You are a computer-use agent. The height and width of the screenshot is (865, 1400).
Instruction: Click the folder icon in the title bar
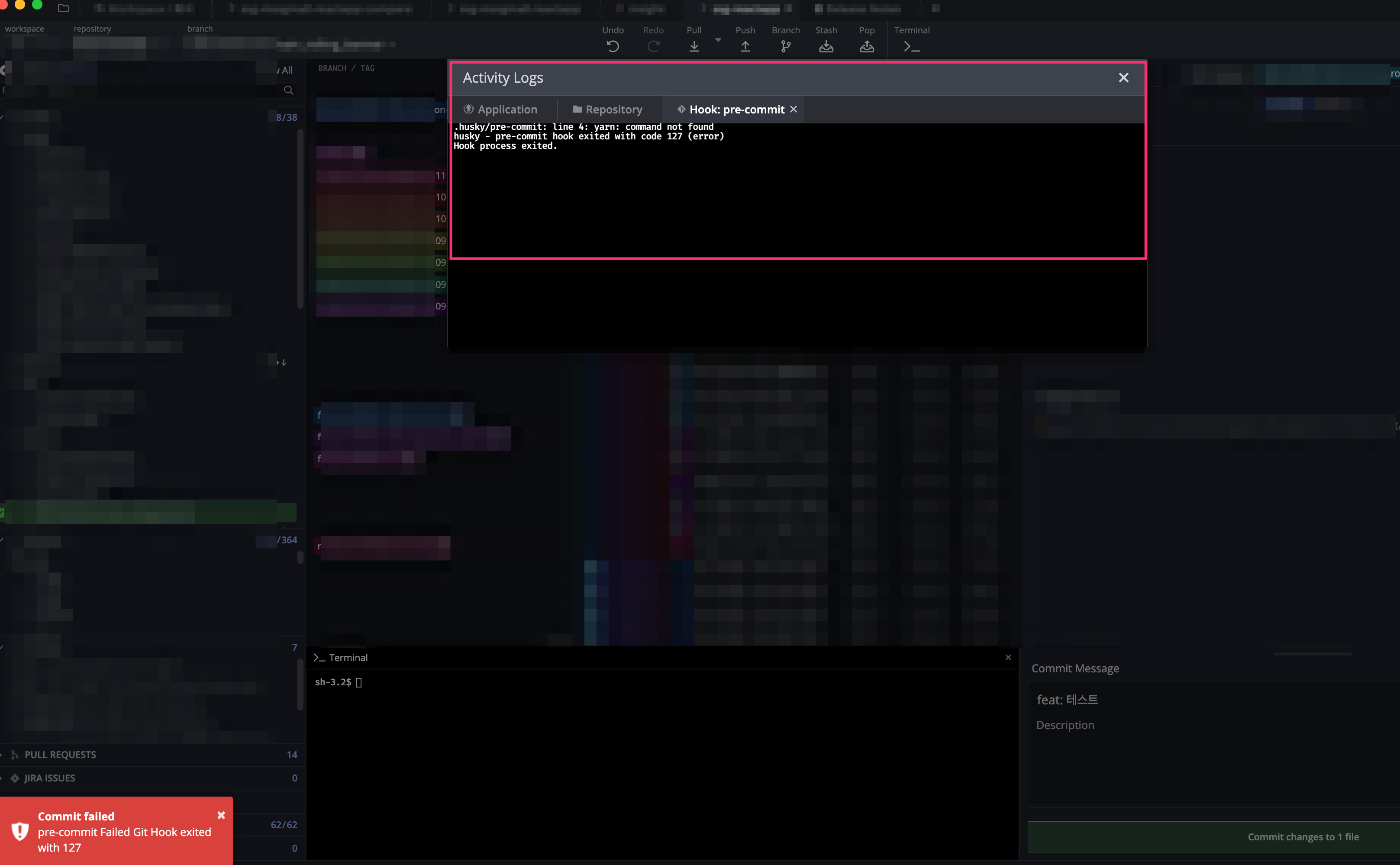tap(64, 9)
